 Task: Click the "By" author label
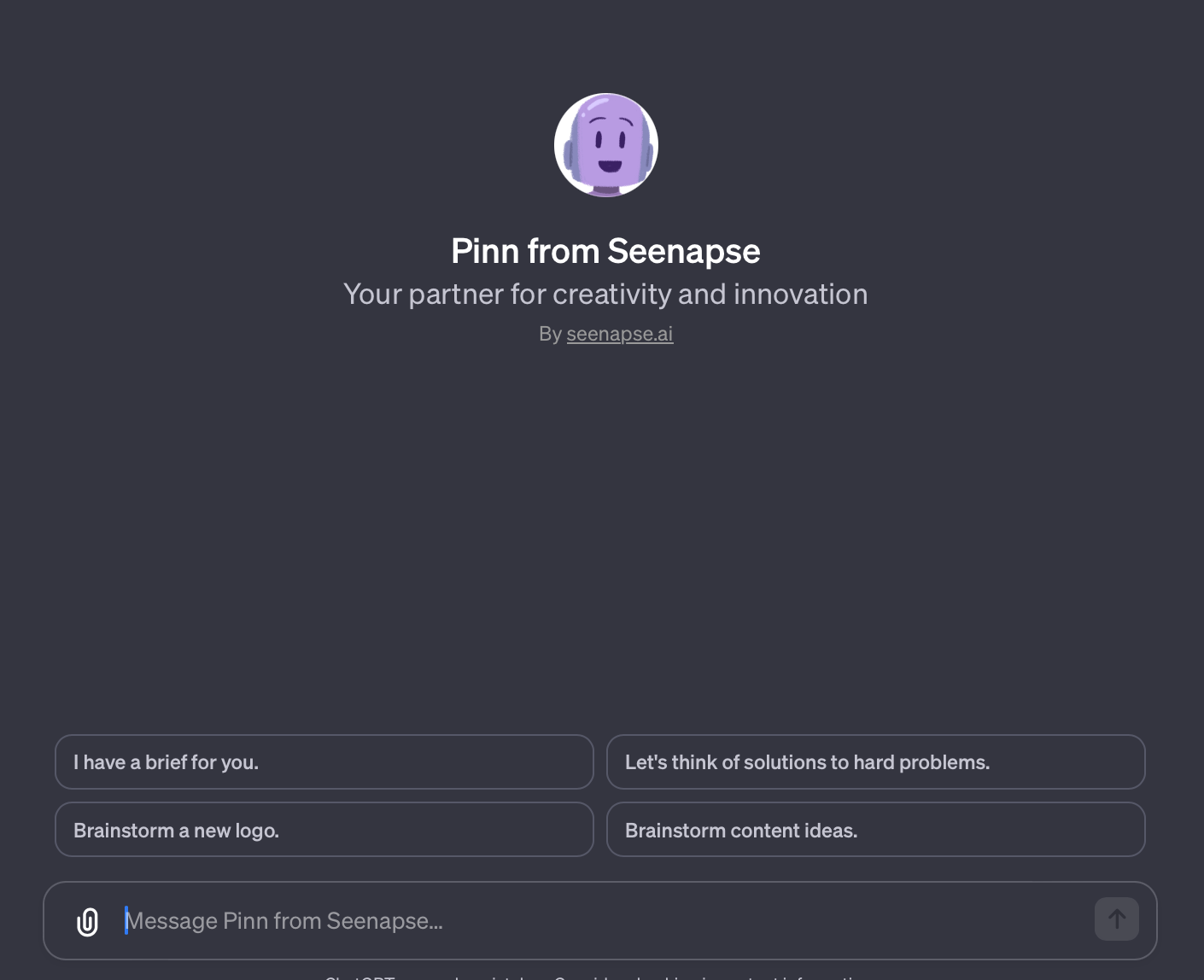coord(550,334)
